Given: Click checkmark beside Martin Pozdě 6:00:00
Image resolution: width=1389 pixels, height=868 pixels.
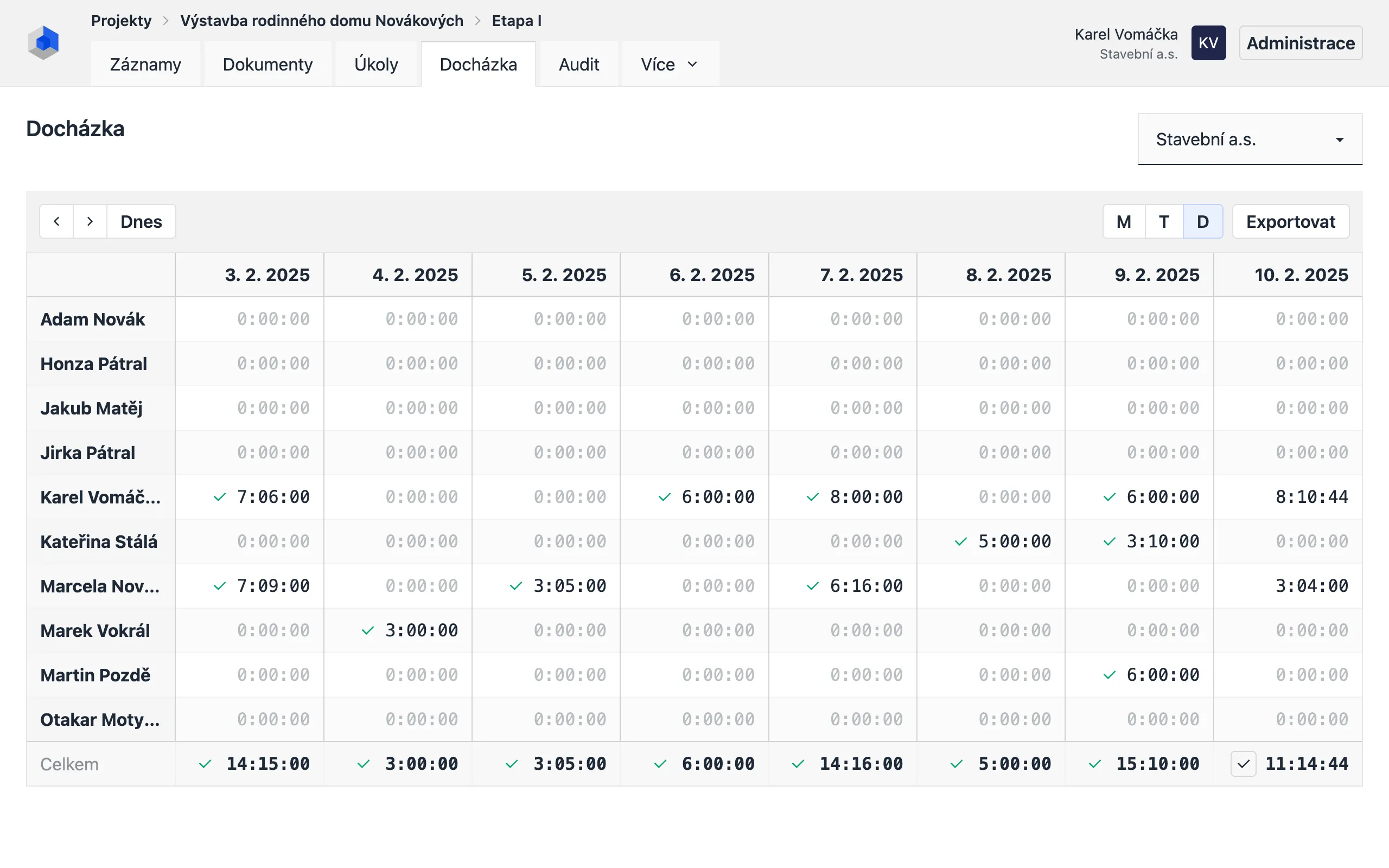Looking at the screenshot, I should tap(1110, 675).
